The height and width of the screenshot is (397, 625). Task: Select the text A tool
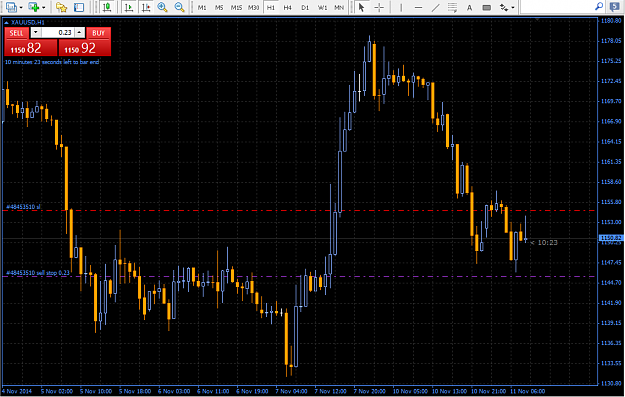pos(470,7)
